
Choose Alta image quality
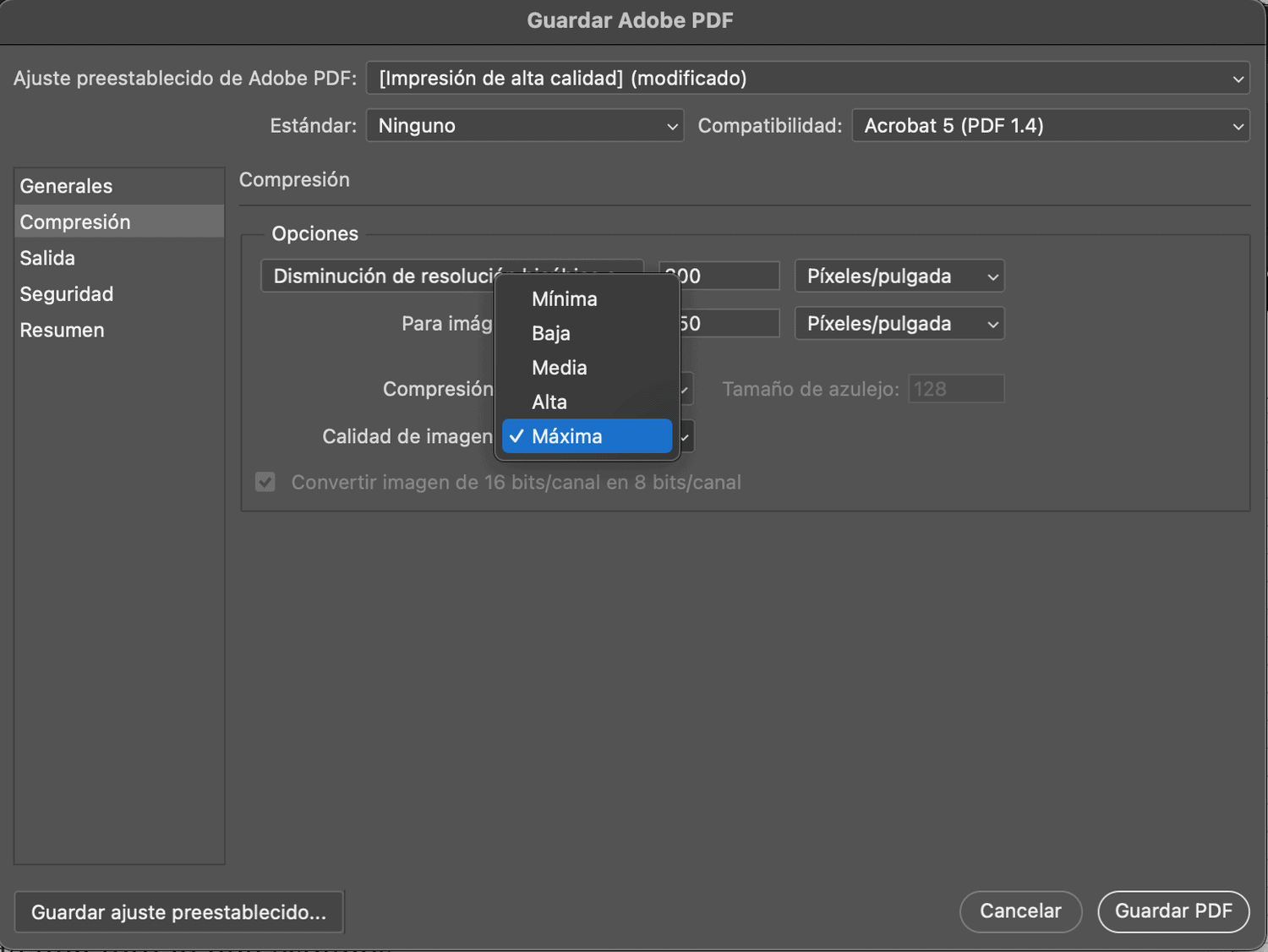click(x=587, y=402)
